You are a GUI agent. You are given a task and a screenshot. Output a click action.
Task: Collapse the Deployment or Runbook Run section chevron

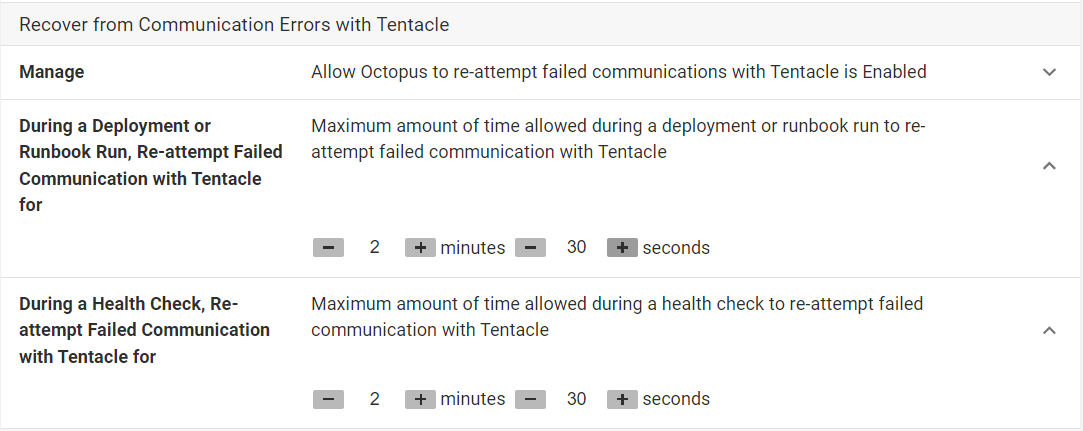click(x=1049, y=166)
